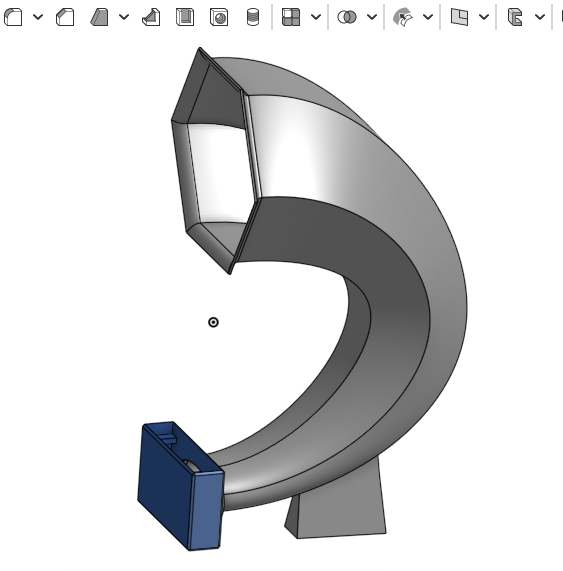Image resolution: width=563 pixels, height=571 pixels.
Task: Select the Rib tool
Action: (x=151, y=17)
